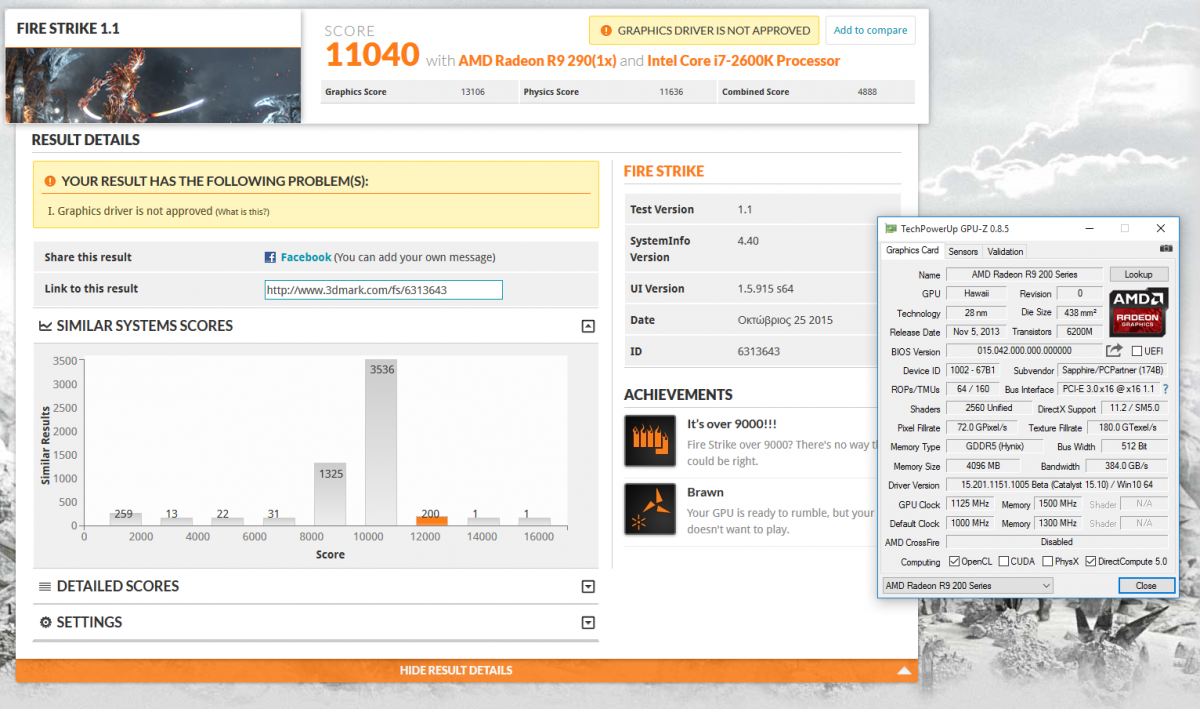
Task: Click the Add to compare button
Action: [x=870, y=30]
